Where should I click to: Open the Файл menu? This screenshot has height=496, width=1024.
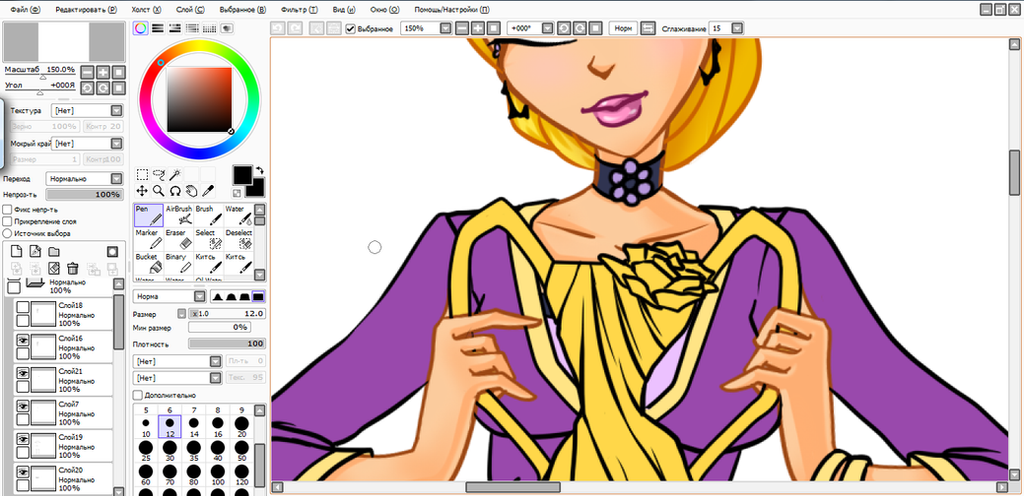point(25,10)
